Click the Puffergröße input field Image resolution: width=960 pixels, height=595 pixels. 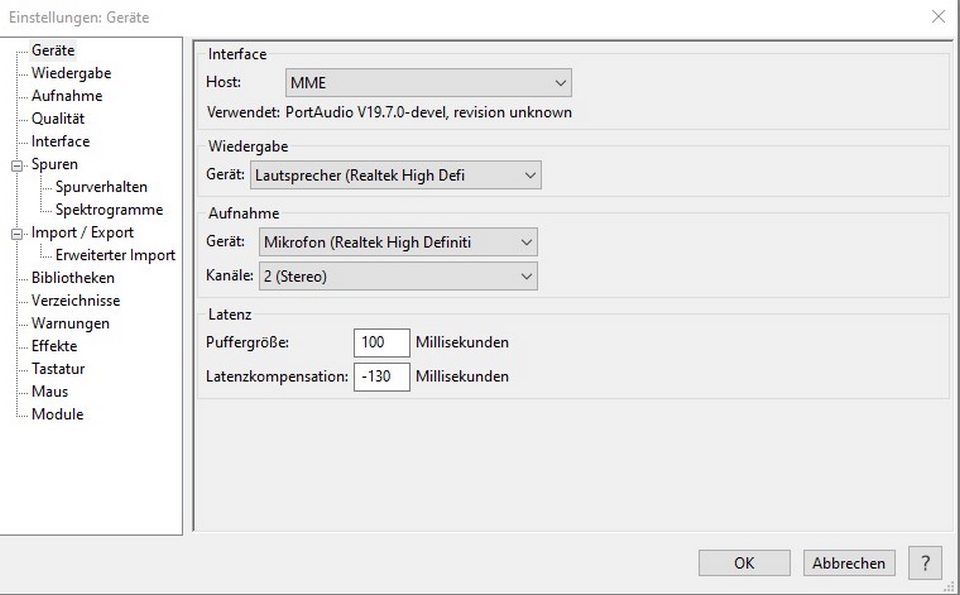(381, 343)
